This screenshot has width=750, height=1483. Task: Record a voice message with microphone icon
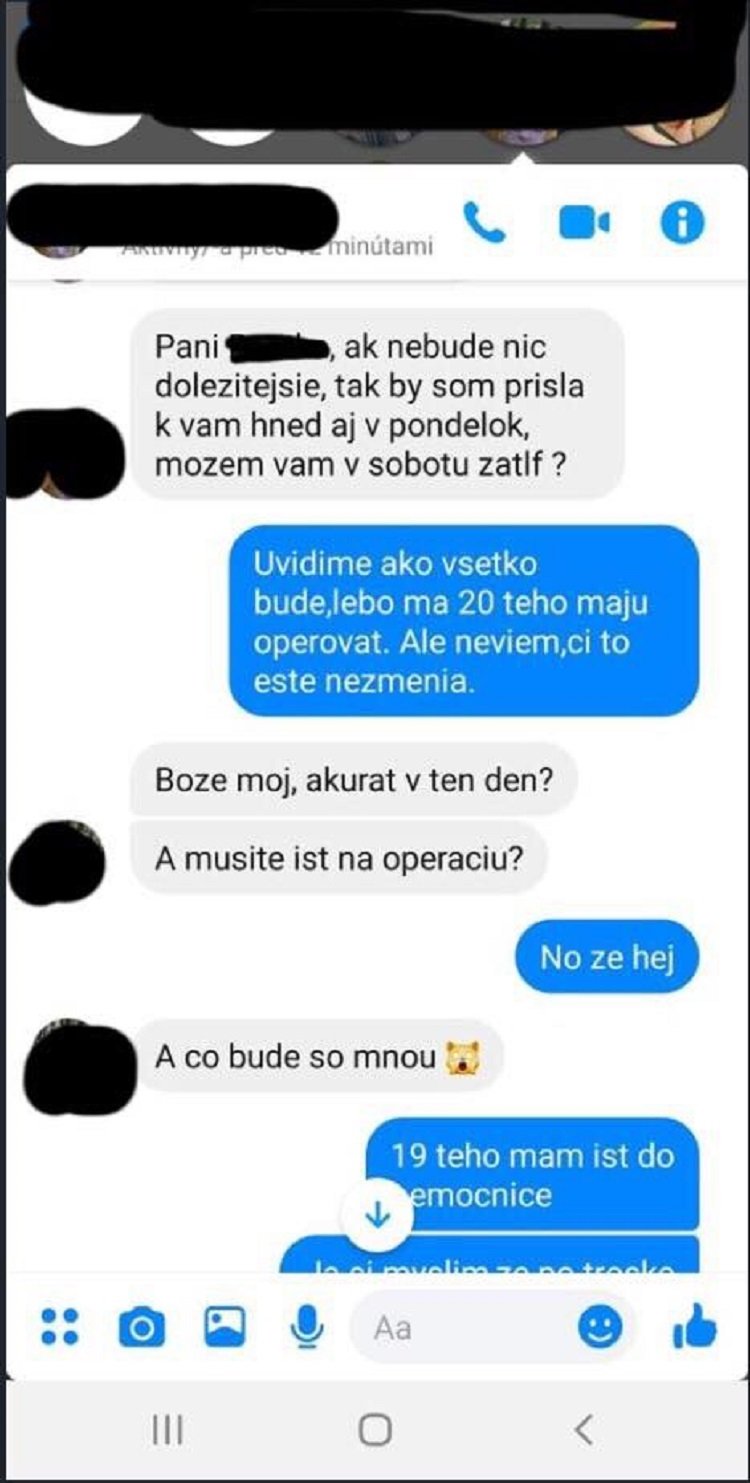click(307, 1327)
